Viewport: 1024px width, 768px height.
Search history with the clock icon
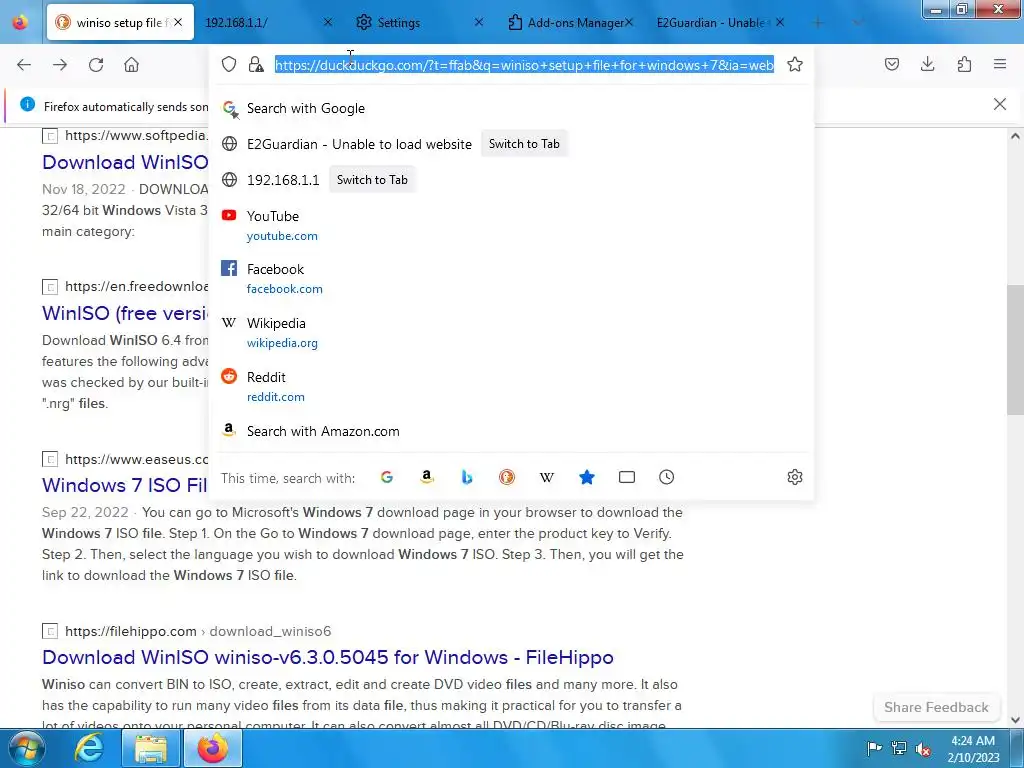tap(667, 477)
